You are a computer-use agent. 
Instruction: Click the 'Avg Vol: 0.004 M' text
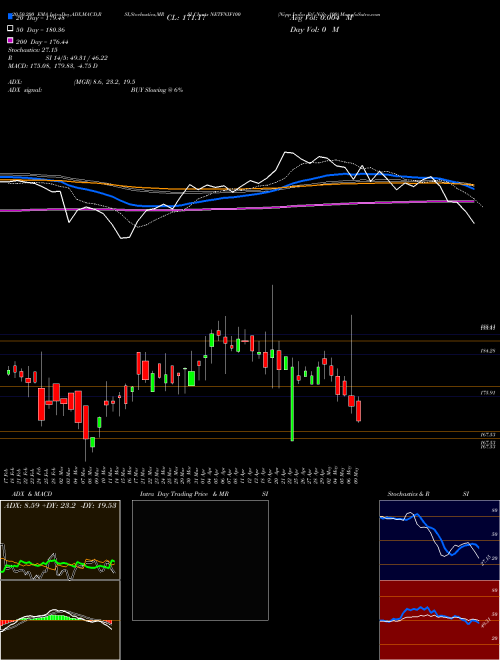(321, 18)
